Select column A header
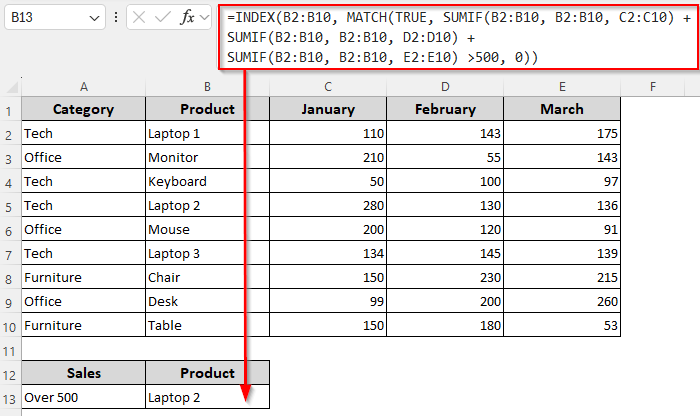This screenshot has height=416, width=700. point(83,87)
